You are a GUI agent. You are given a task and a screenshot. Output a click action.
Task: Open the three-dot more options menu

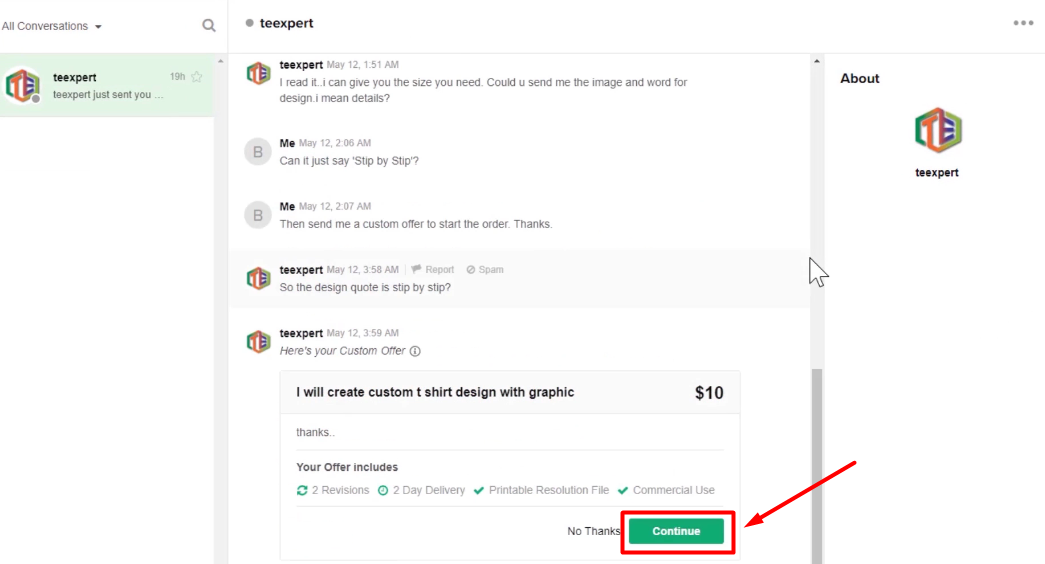1023,23
